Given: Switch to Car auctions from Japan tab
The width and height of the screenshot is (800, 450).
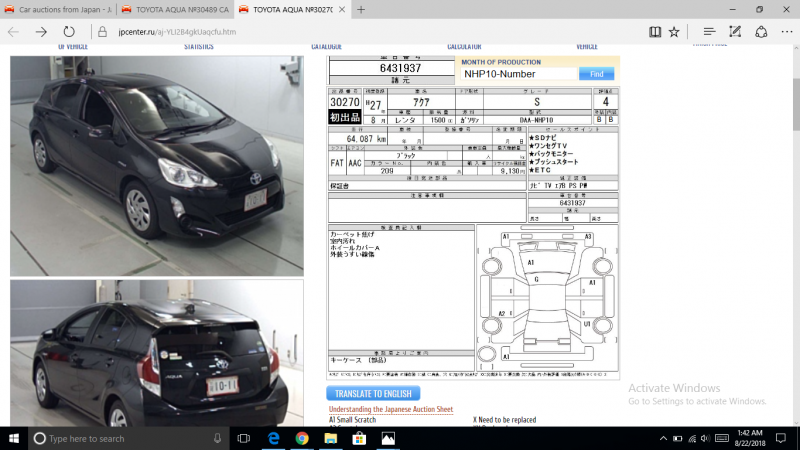Looking at the screenshot, I should [x=59, y=9].
